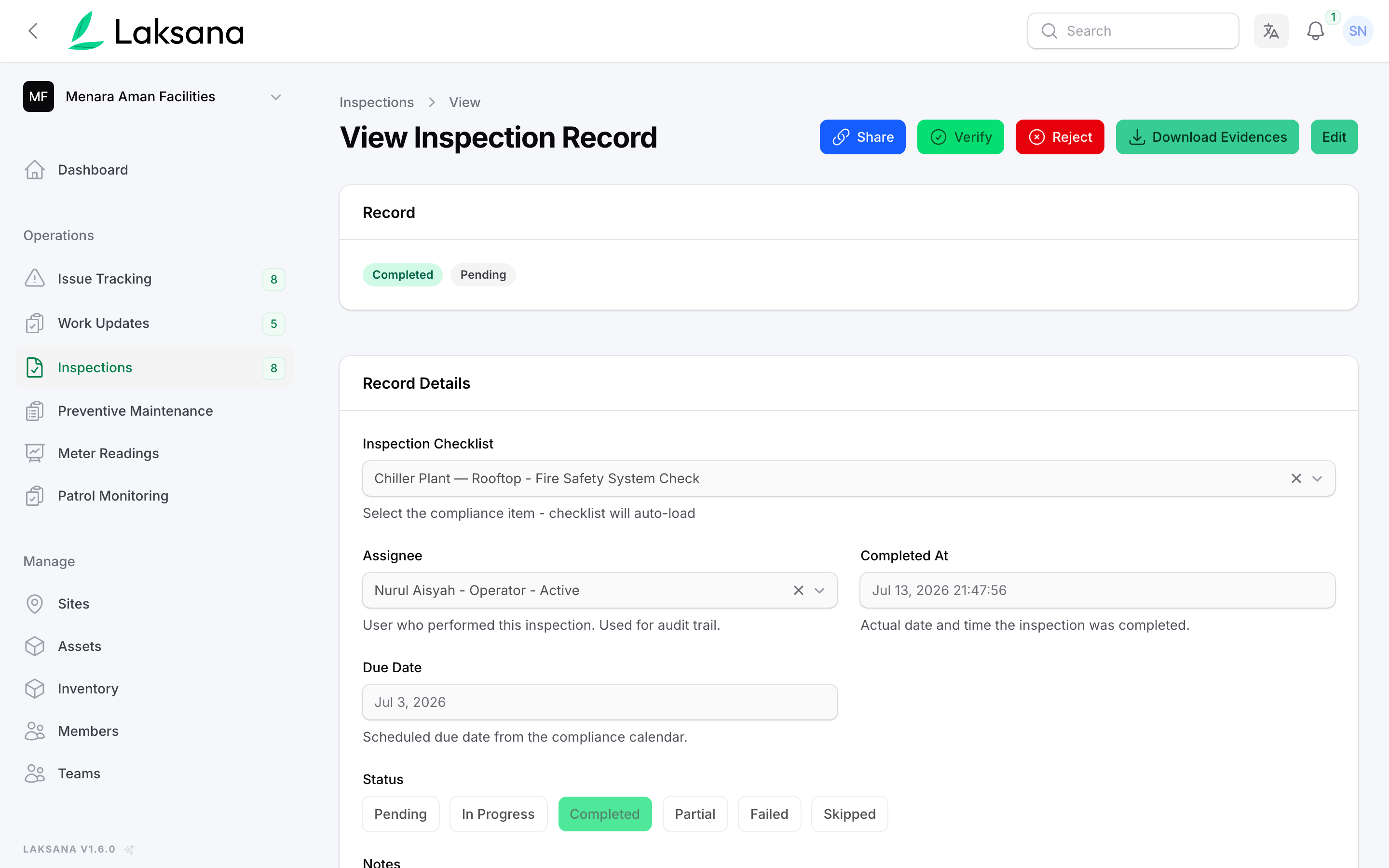The height and width of the screenshot is (868, 1389).
Task: Click the search magnifier icon
Action: [1049, 31]
